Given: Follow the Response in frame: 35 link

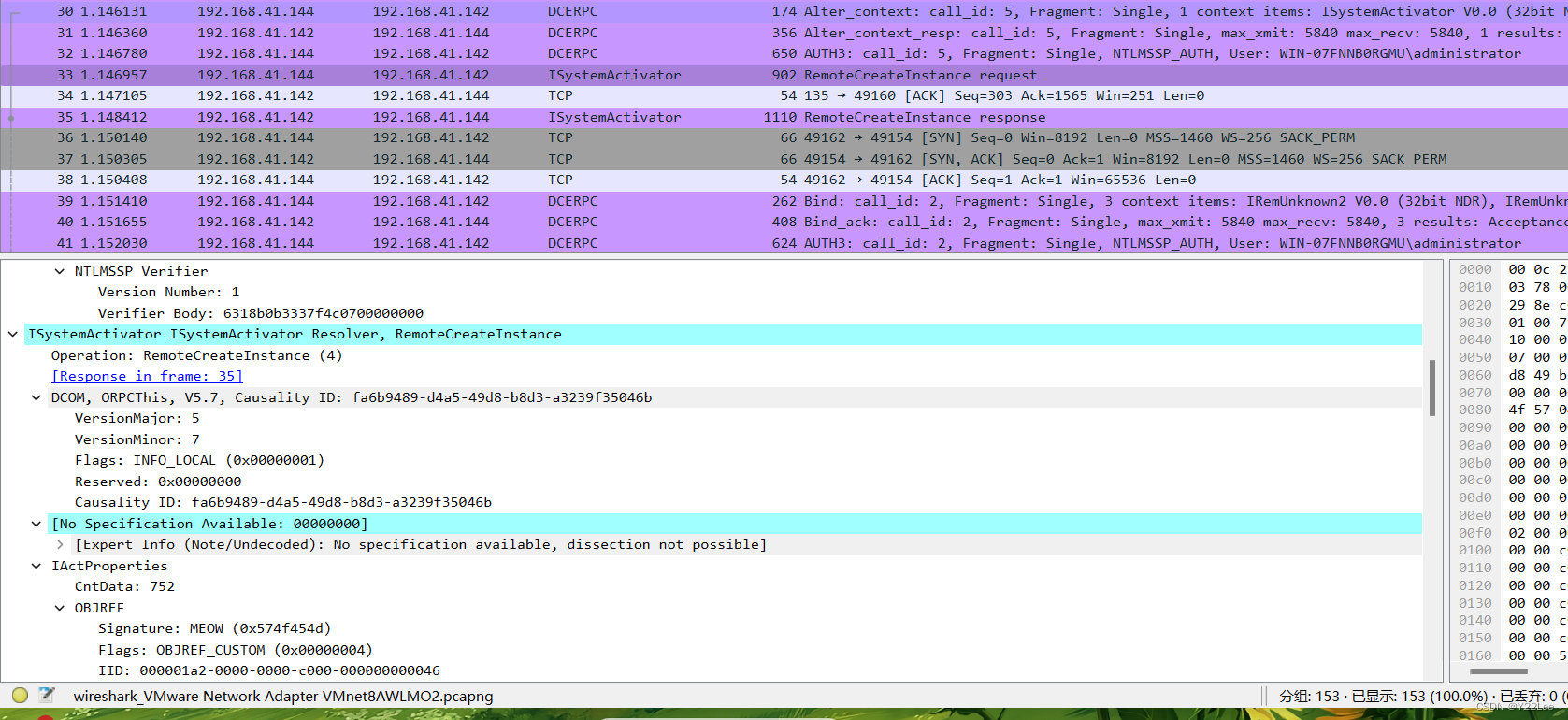Looking at the screenshot, I should pos(147,376).
